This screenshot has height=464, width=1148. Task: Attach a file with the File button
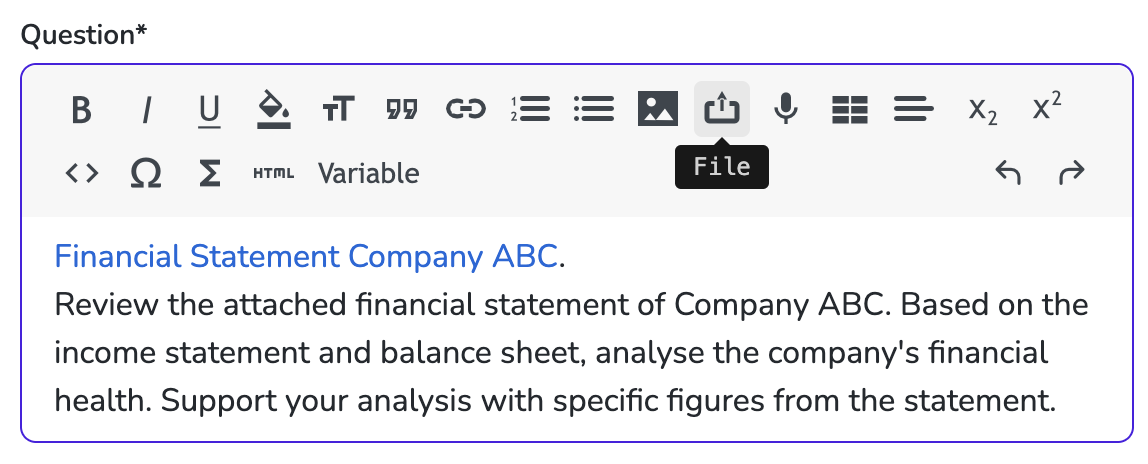click(x=722, y=108)
